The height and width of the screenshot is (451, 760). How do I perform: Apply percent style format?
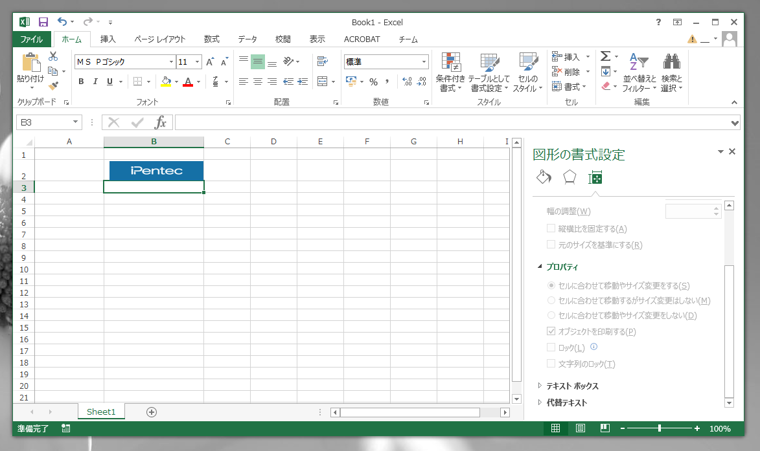373,81
